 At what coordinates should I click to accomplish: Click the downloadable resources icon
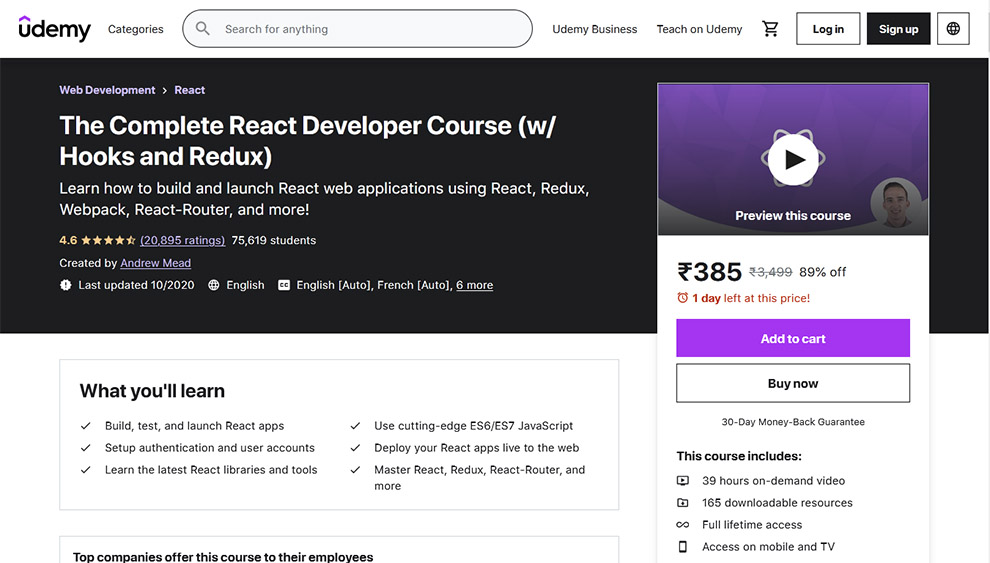click(683, 503)
